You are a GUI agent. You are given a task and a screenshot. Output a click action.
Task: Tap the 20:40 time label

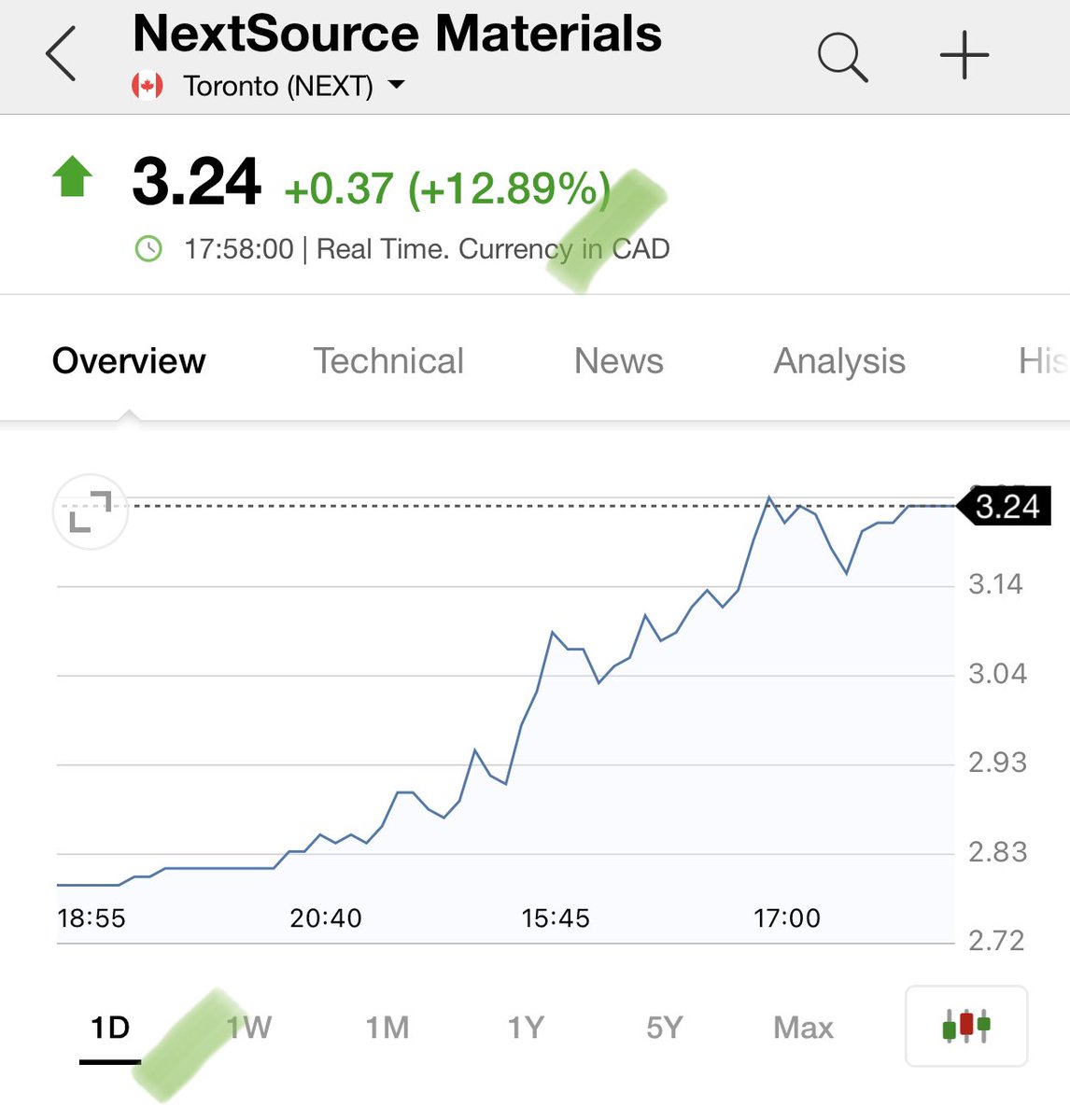(326, 918)
